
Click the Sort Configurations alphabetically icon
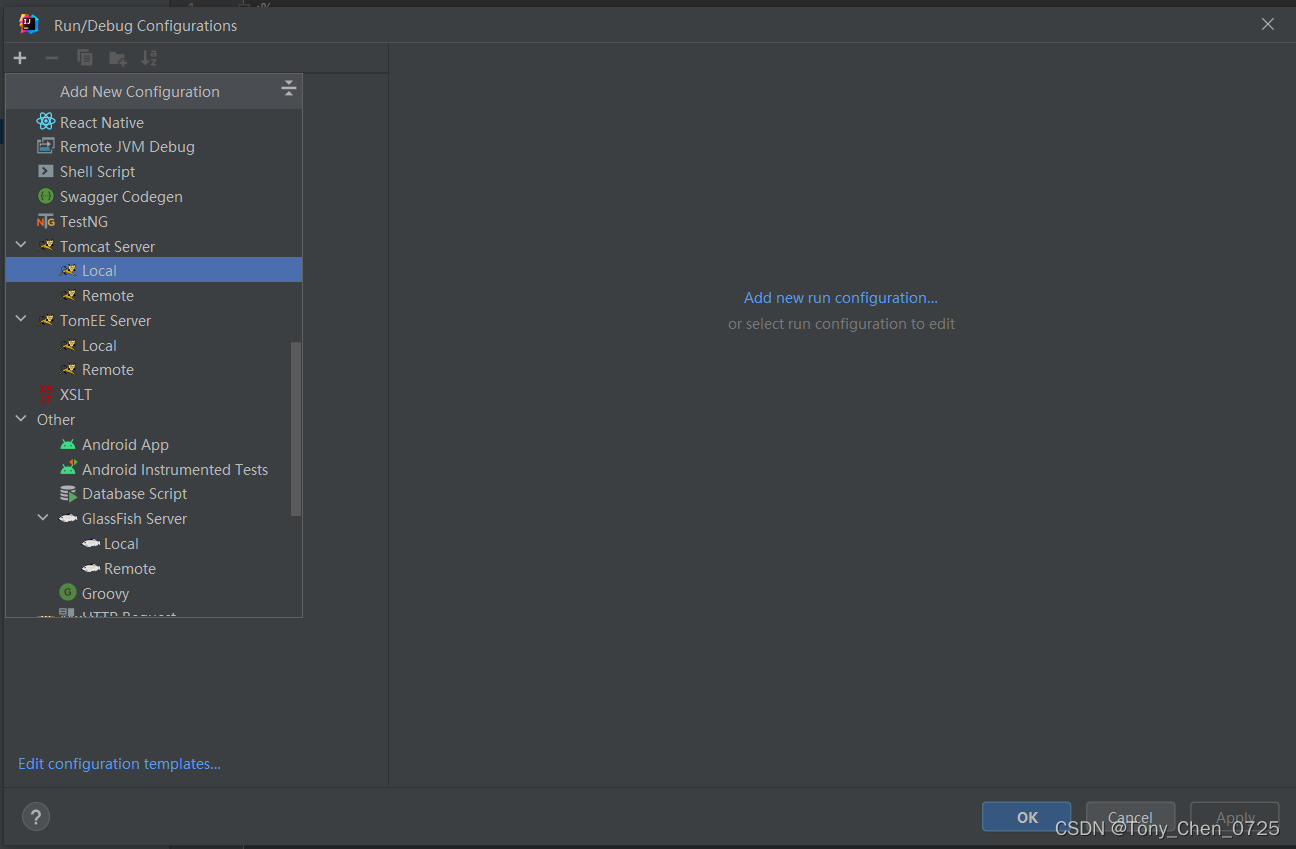(x=149, y=58)
